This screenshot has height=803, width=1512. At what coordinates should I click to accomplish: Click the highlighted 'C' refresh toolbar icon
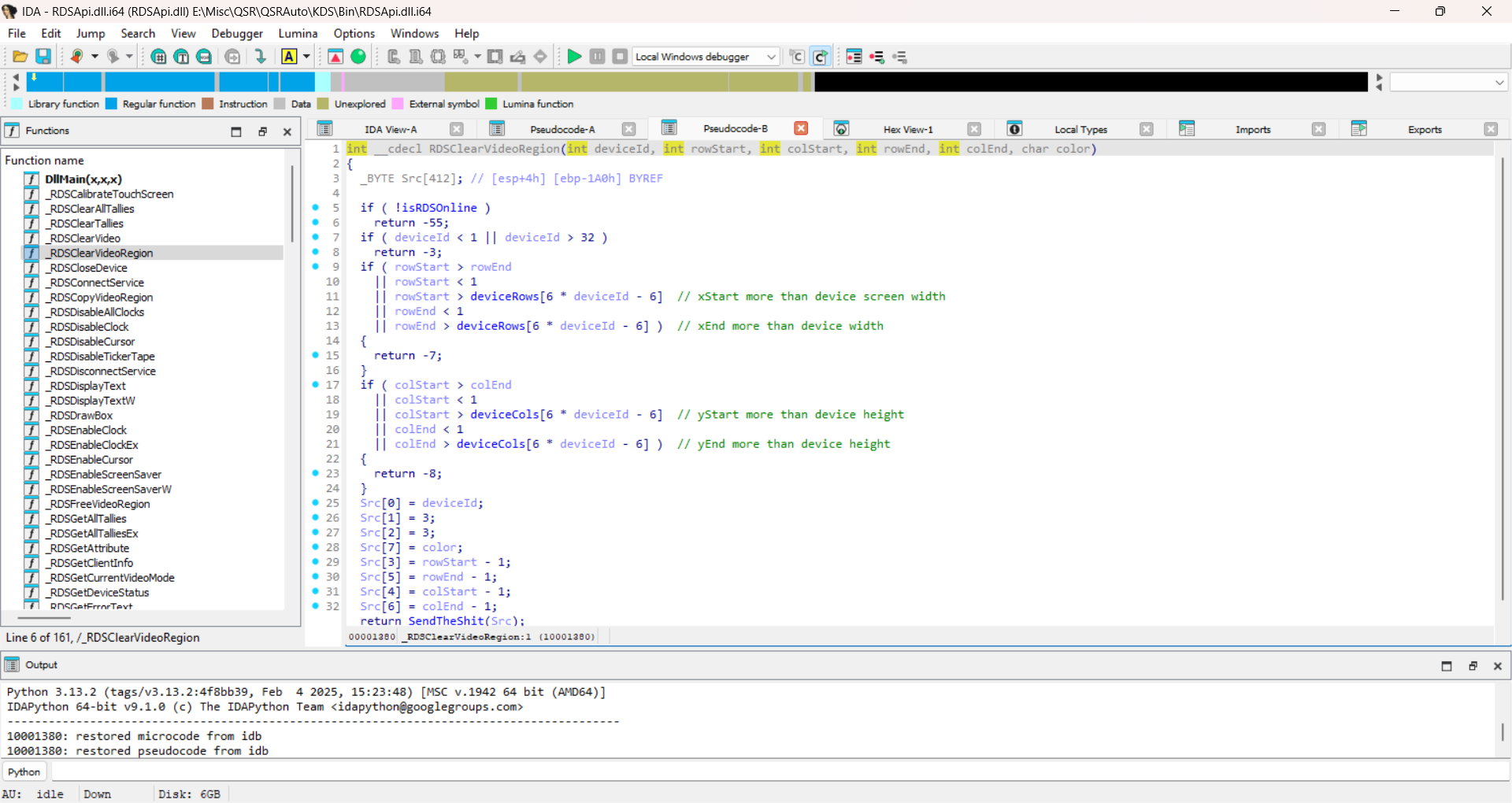(x=820, y=57)
